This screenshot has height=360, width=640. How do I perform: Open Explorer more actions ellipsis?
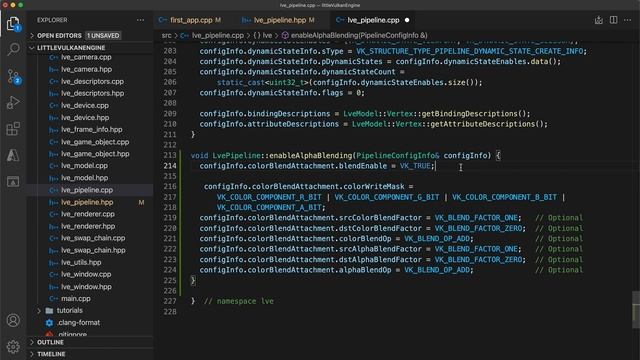pyautogui.click(x=140, y=20)
